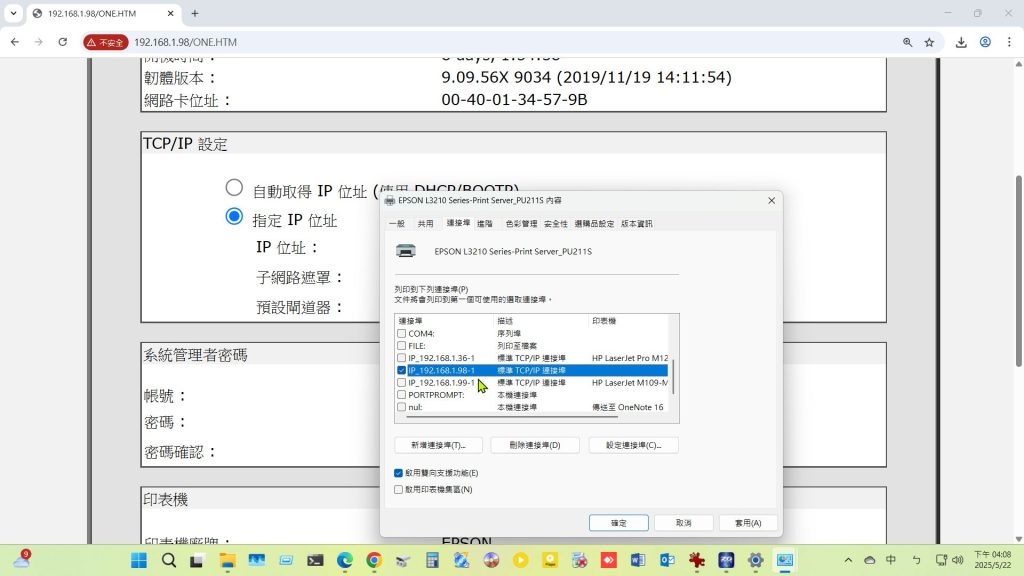The width and height of the screenshot is (1024, 576).
Task: Expand the system tray hidden icons chevron
Action: [848, 560]
